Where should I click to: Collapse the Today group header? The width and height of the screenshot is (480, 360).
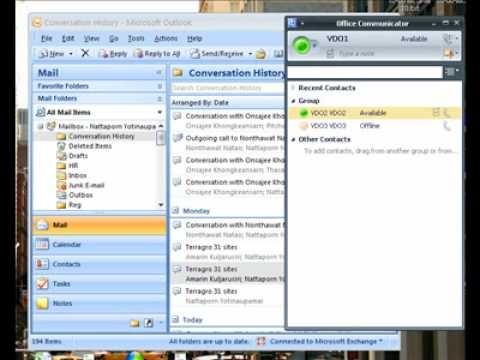(x=176, y=320)
